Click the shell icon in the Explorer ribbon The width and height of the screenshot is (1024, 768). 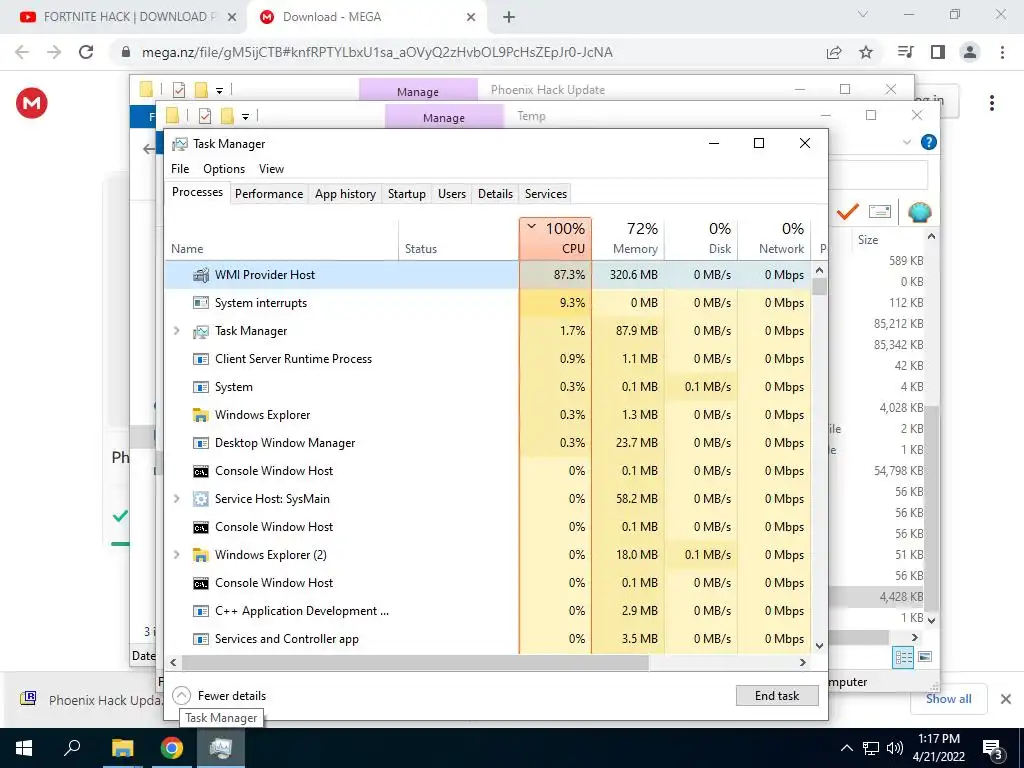(x=920, y=212)
